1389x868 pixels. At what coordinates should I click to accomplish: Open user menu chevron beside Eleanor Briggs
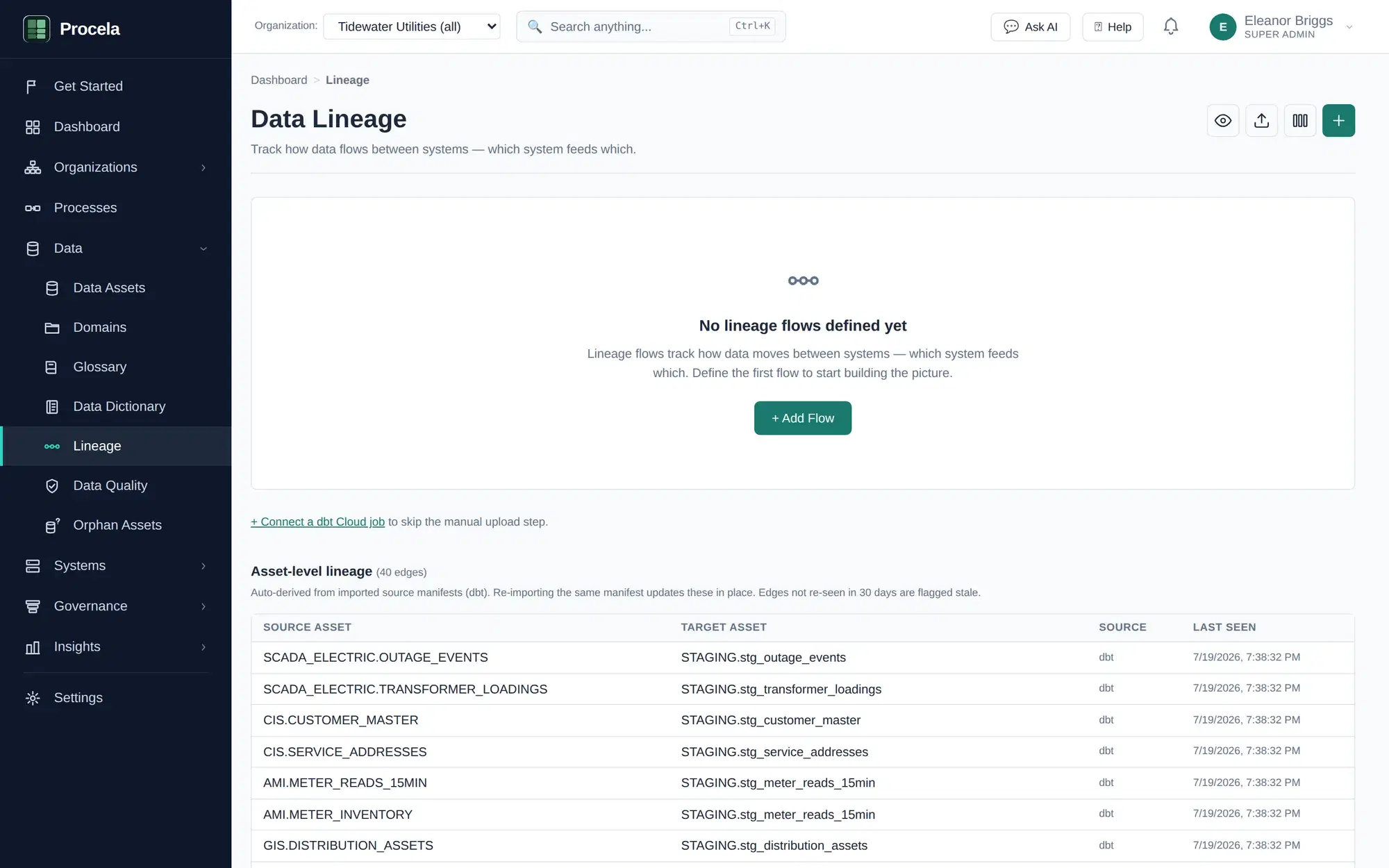click(x=1349, y=27)
